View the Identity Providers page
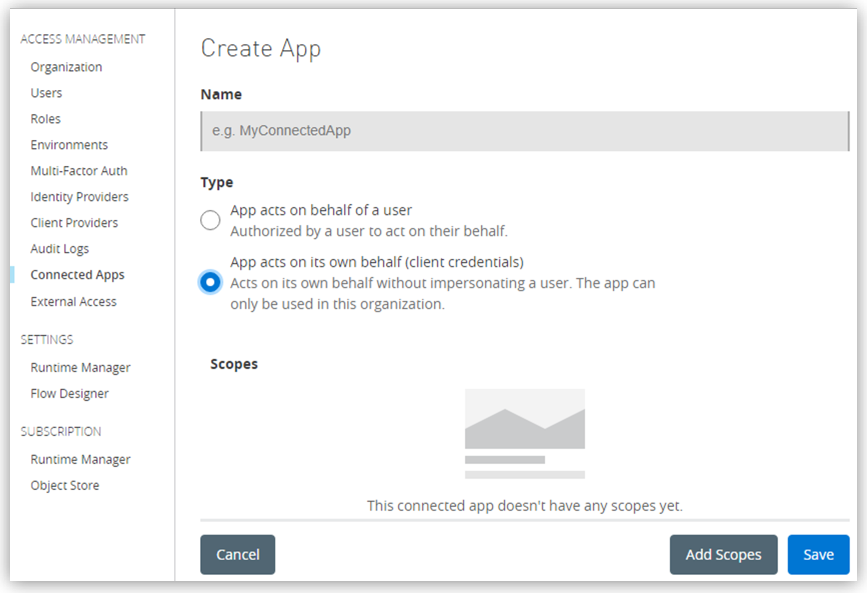 78,196
